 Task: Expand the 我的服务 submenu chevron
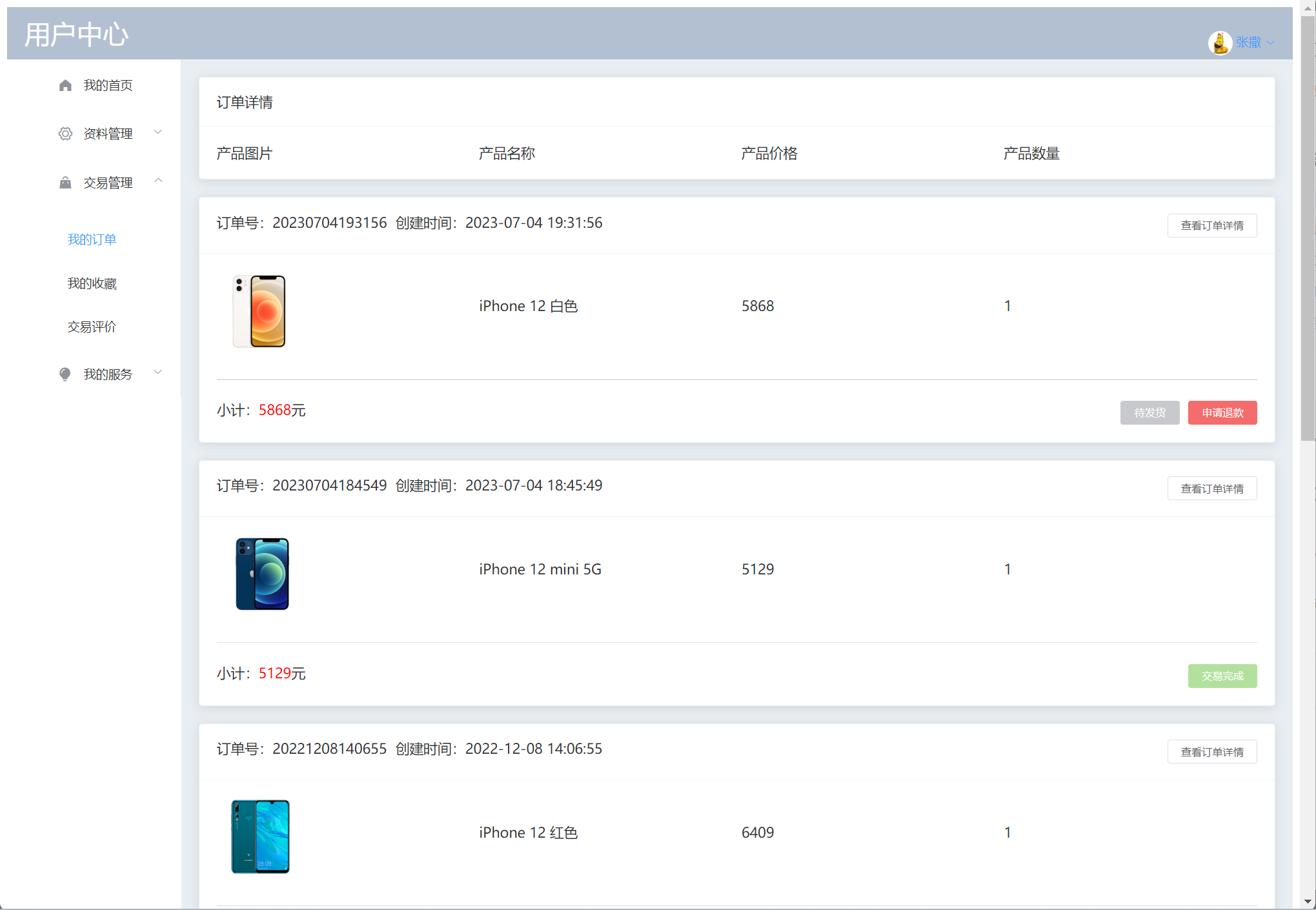click(158, 372)
